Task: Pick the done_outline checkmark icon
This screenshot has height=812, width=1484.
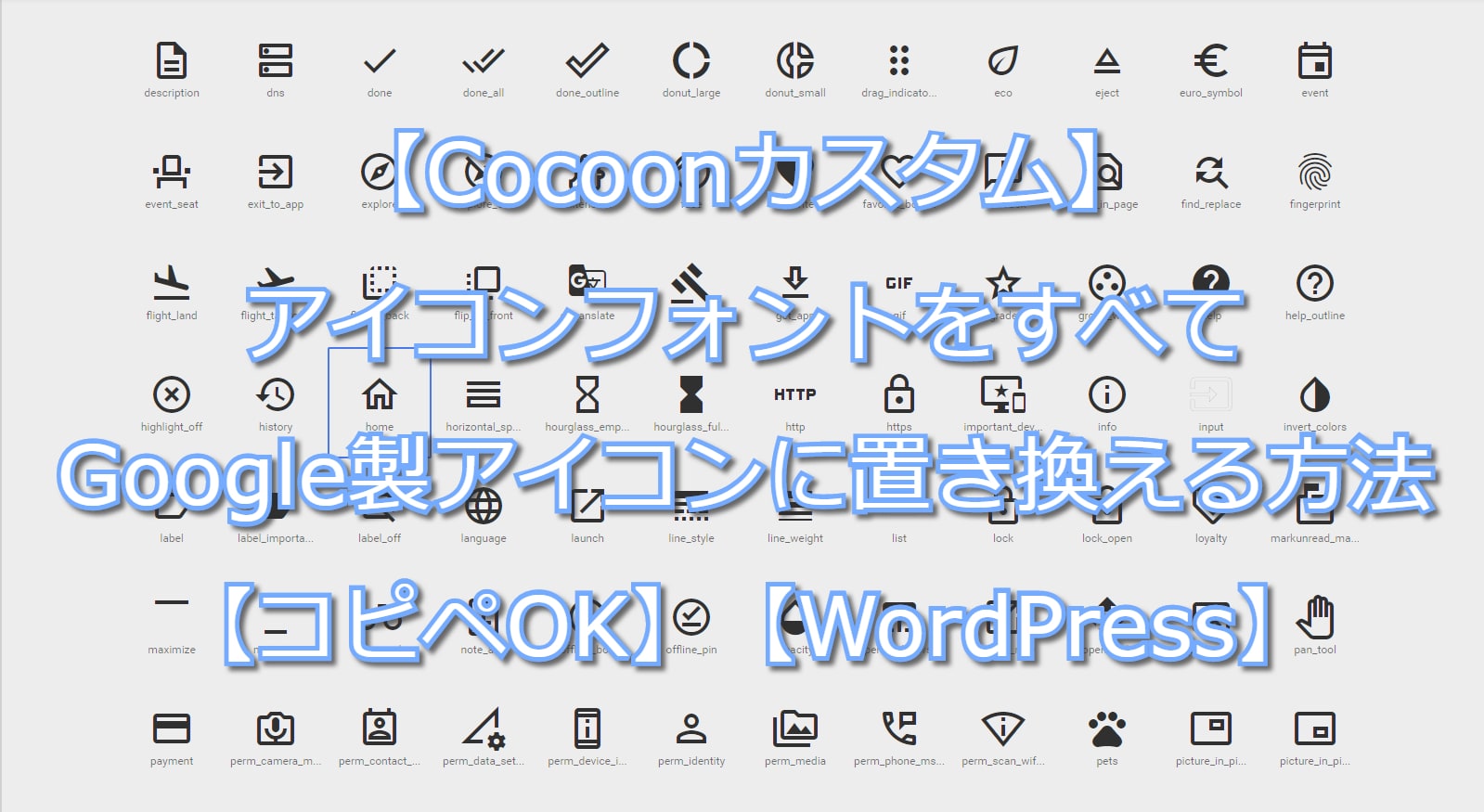Action: [587, 60]
